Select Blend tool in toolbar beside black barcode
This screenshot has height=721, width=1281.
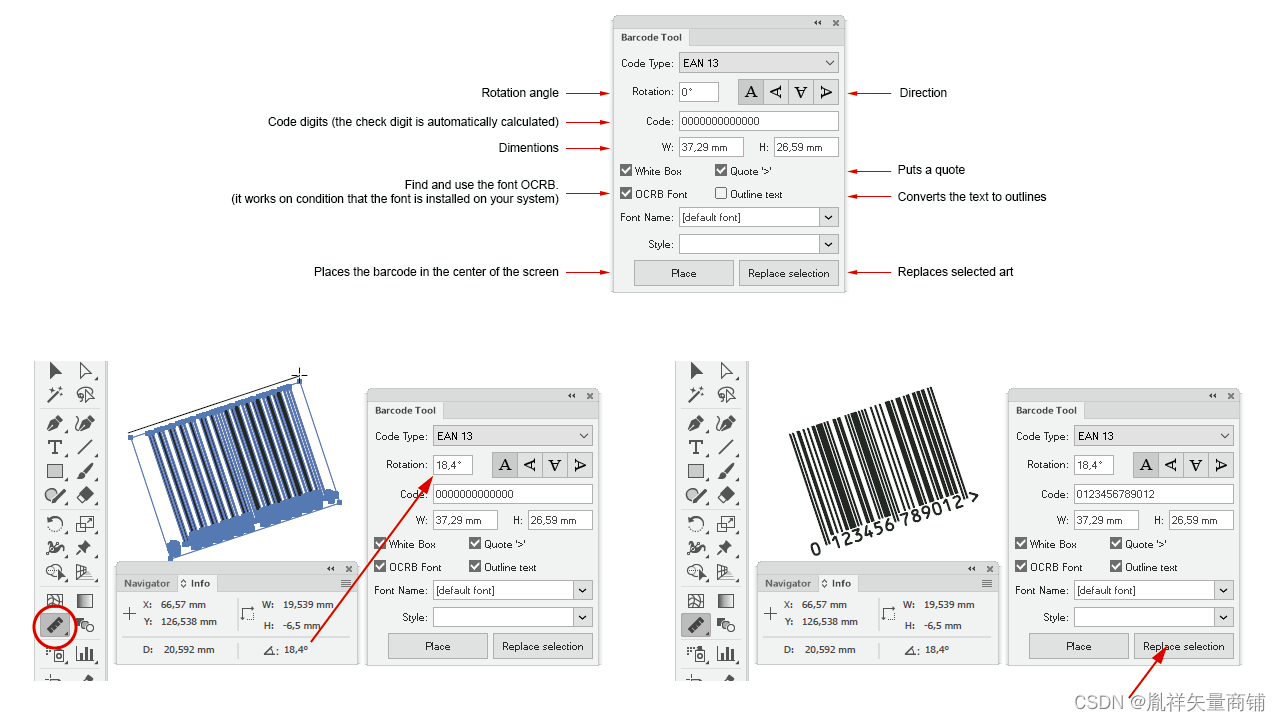tap(726, 626)
